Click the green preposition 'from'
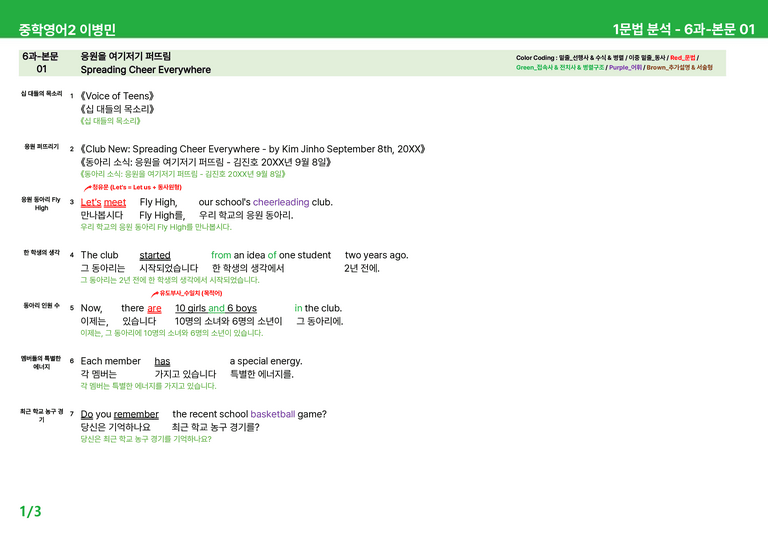This screenshot has height=543, width=768. [x=221, y=255]
